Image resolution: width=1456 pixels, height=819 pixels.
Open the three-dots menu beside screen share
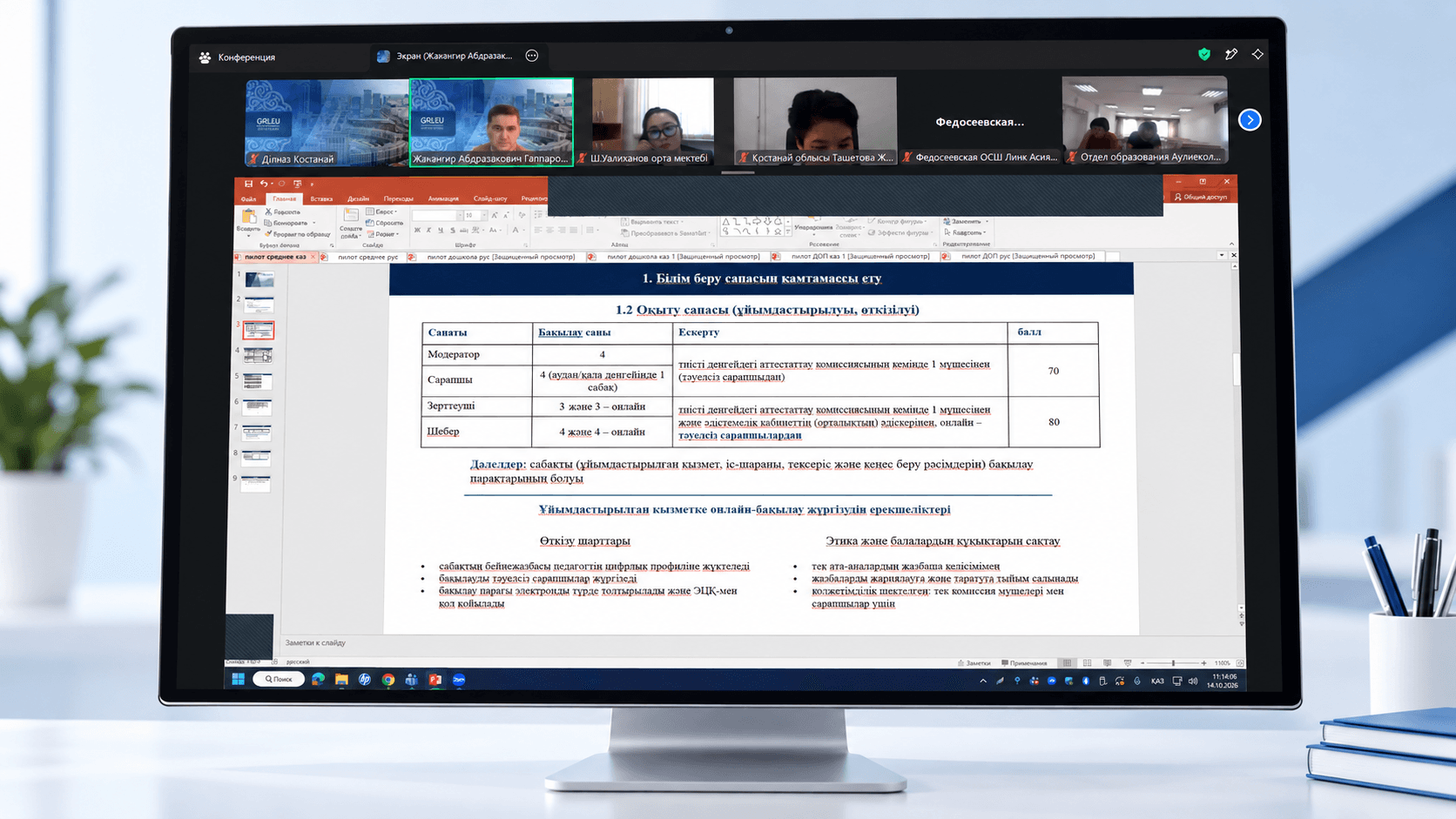(532, 56)
